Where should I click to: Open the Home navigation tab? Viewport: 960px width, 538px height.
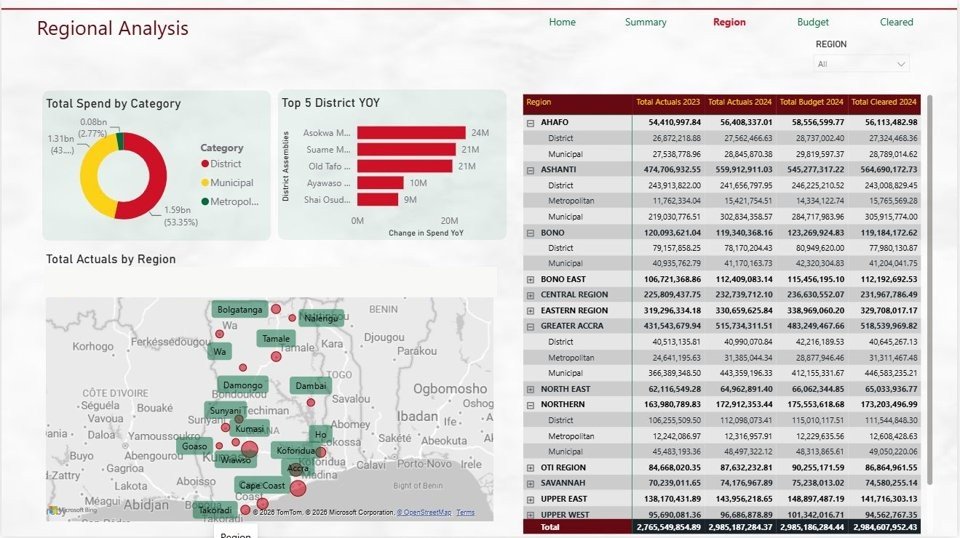point(562,22)
